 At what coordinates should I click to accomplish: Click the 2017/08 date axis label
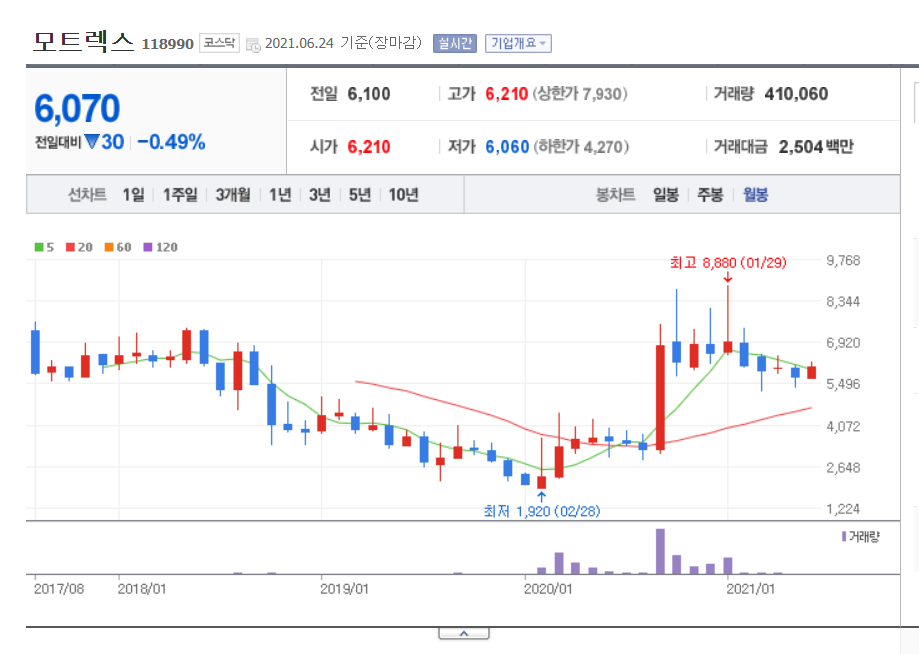(59, 588)
